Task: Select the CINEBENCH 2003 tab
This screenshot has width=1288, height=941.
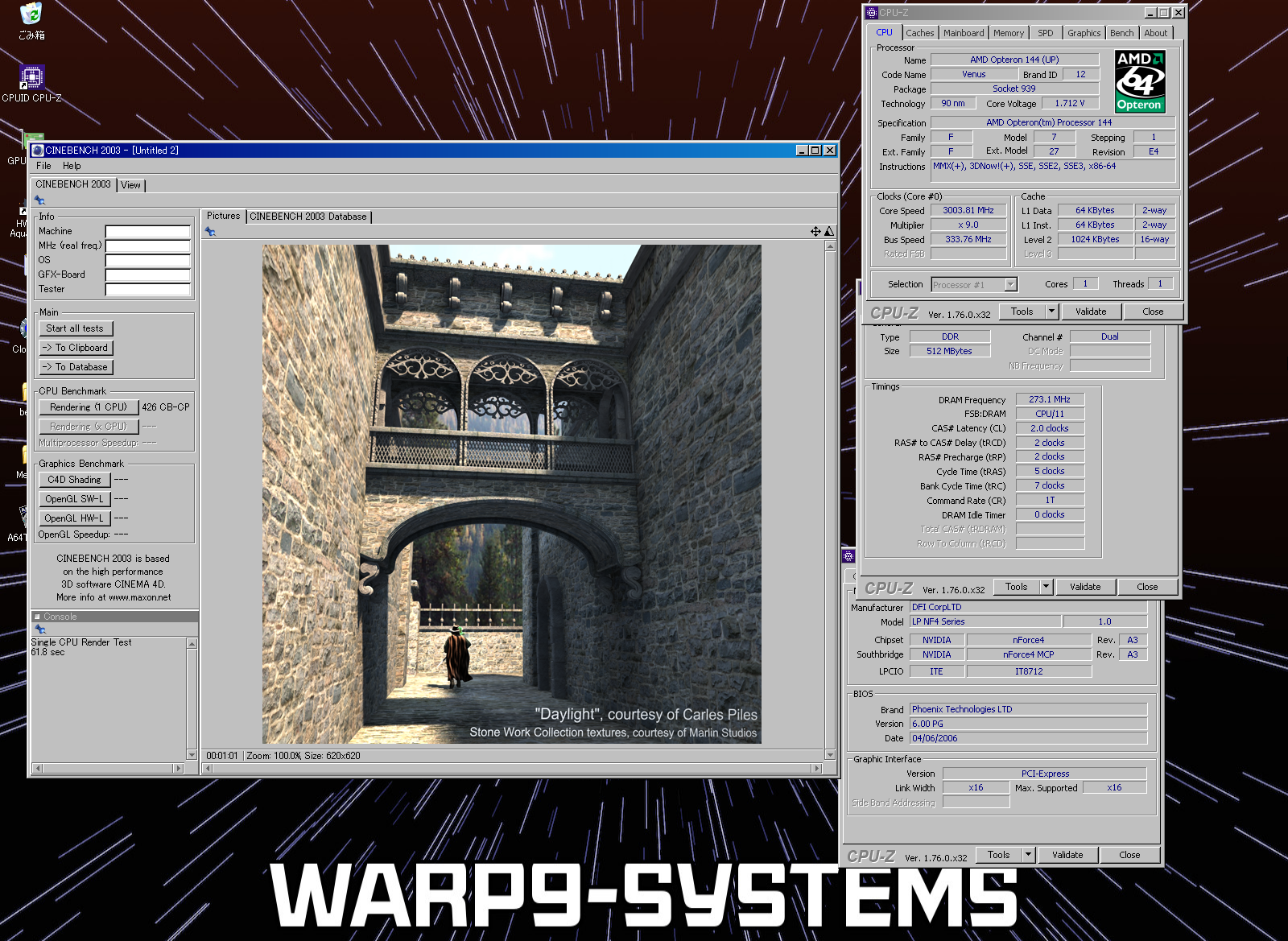Action: (73, 184)
